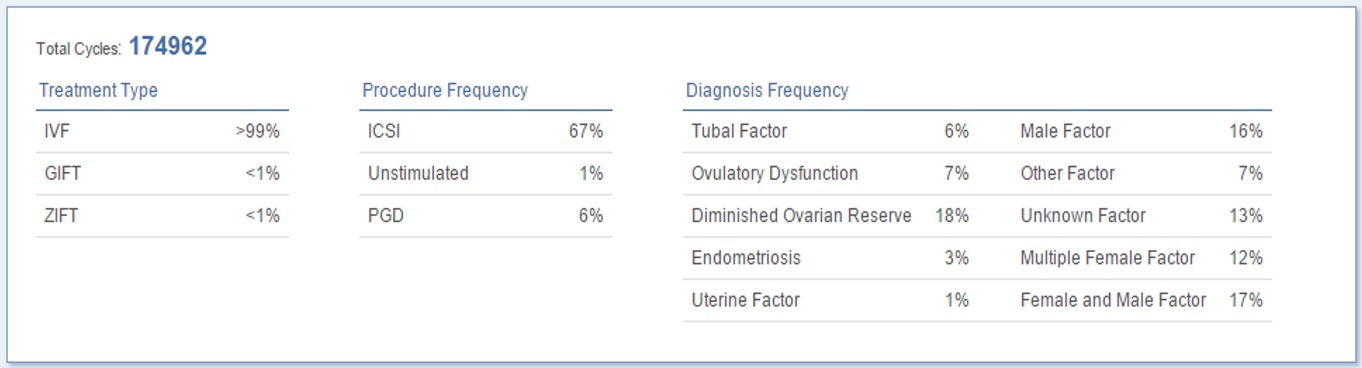The height and width of the screenshot is (368, 1362).
Task: Select the Treatment Type heading
Action: (98, 90)
